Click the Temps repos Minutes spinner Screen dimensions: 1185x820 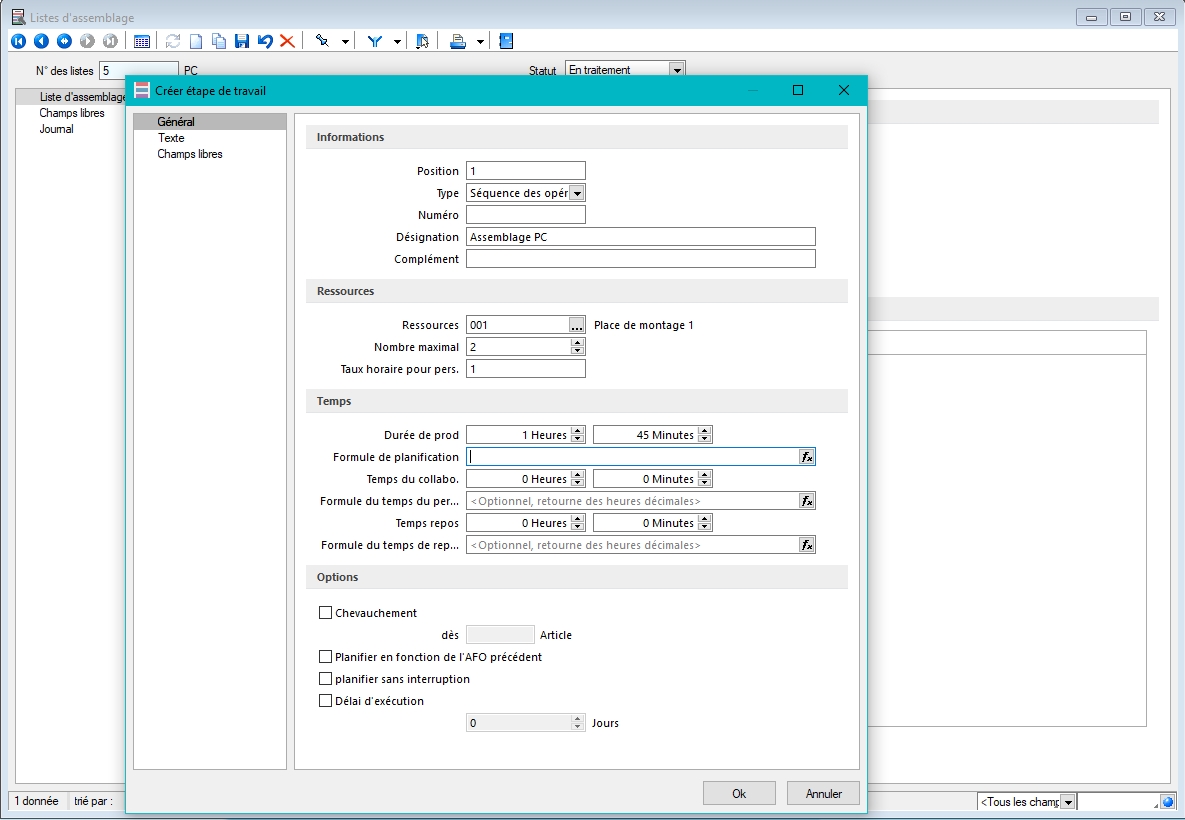tap(704, 522)
